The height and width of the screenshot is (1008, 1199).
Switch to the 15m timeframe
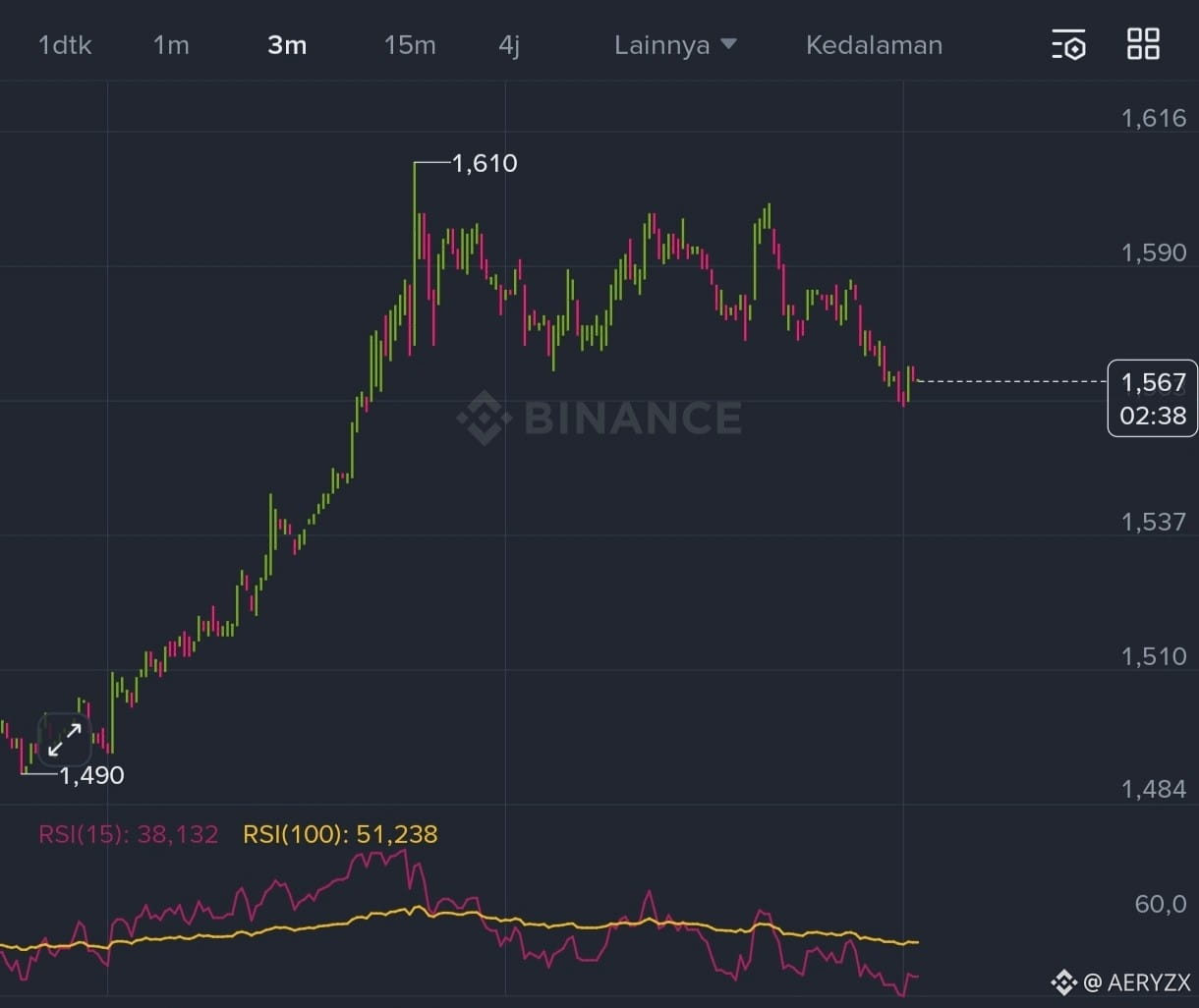coord(410,45)
